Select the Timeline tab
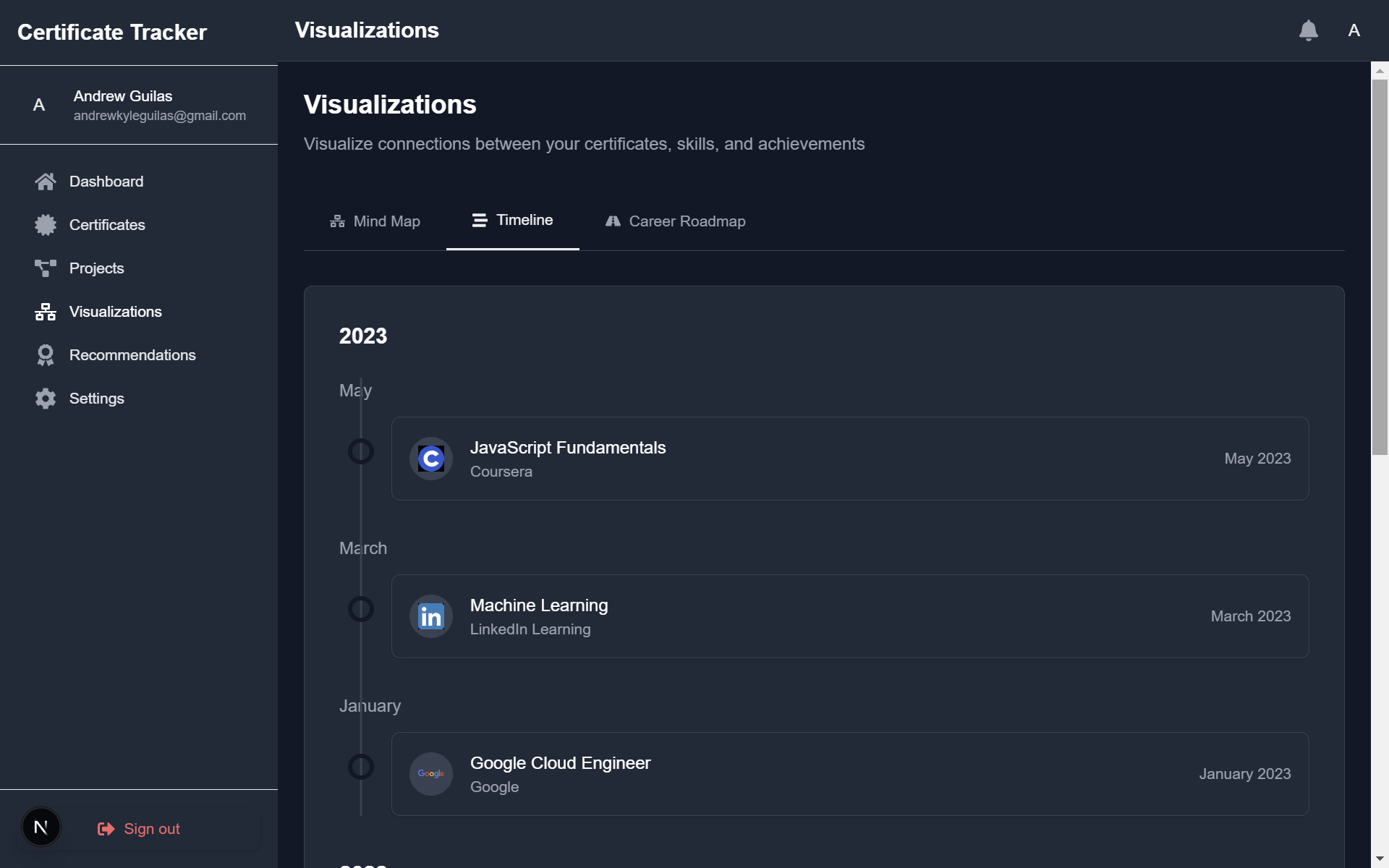Screen dimensions: 1389x868 (x=512, y=221)
